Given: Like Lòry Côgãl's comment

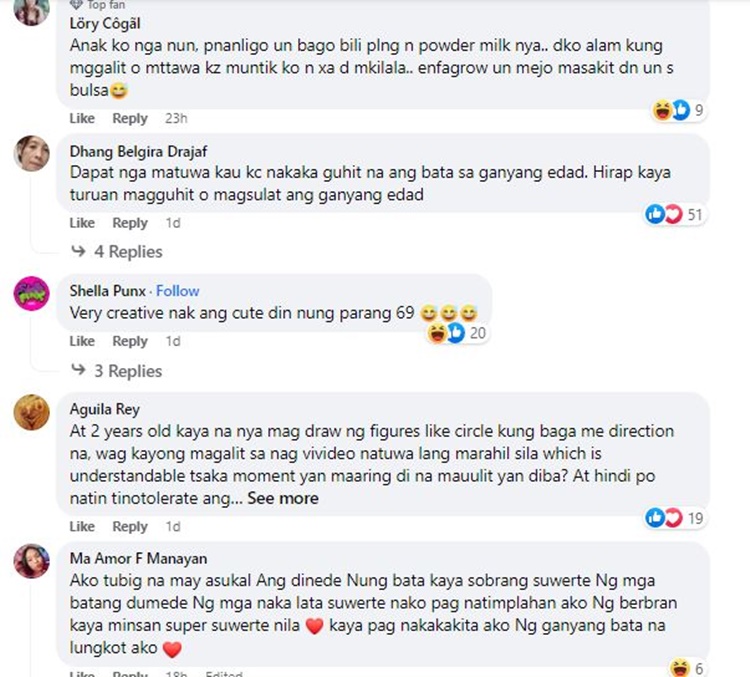Looking at the screenshot, I should [82, 118].
